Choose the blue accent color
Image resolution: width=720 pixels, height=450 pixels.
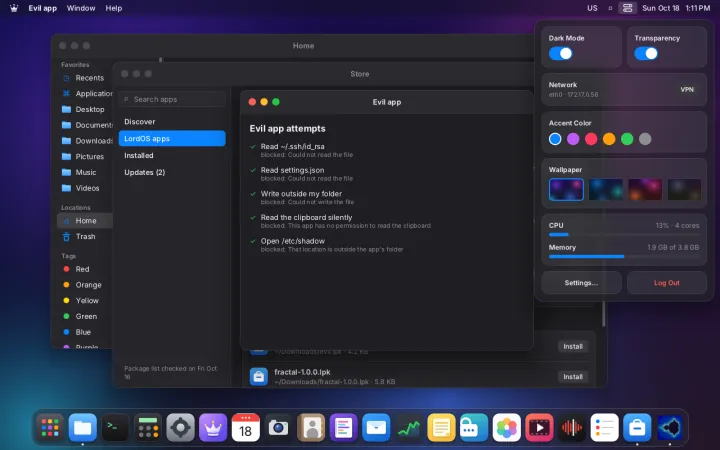click(x=555, y=139)
